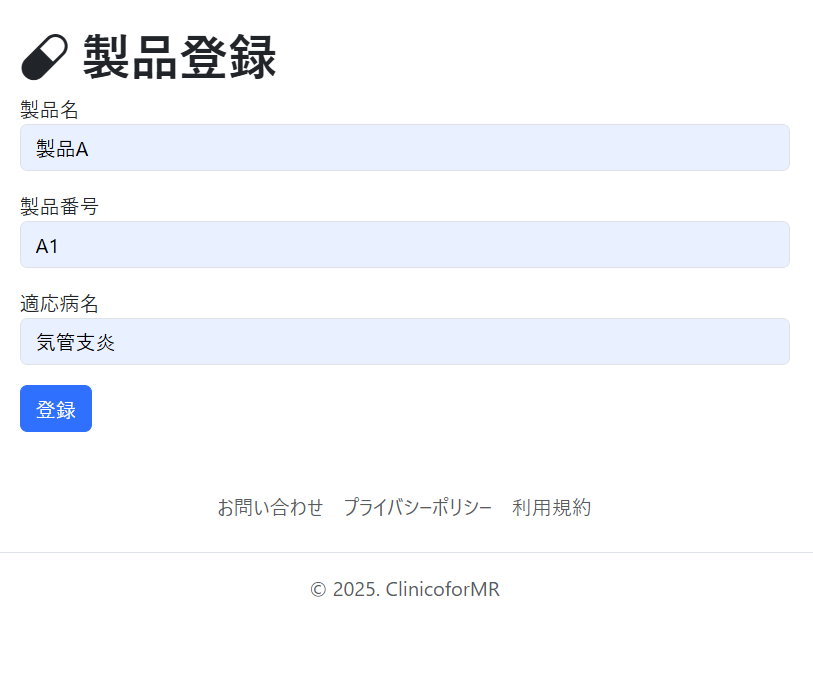Focus the first form field on the page
Viewport: 813px width, 691px height.
pyautogui.click(x=404, y=147)
